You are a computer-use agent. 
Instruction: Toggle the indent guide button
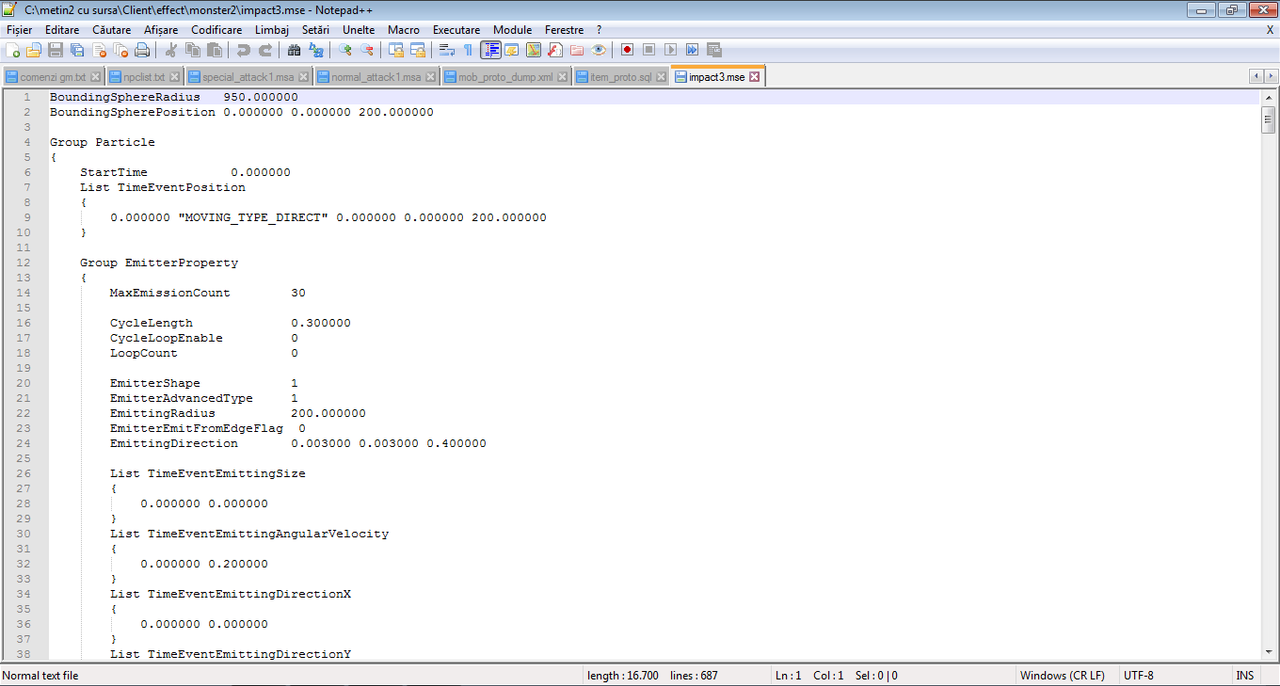click(490, 50)
